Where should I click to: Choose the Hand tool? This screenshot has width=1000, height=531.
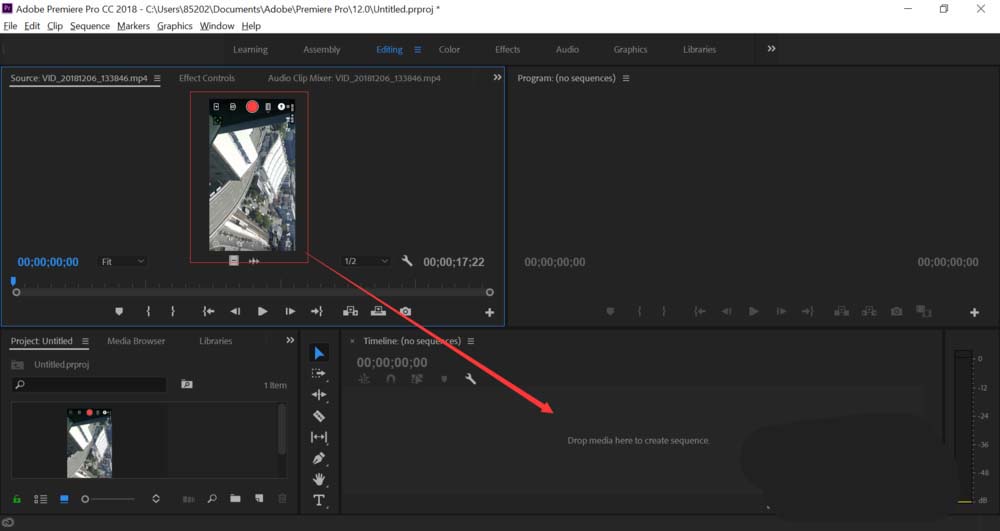(x=319, y=479)
